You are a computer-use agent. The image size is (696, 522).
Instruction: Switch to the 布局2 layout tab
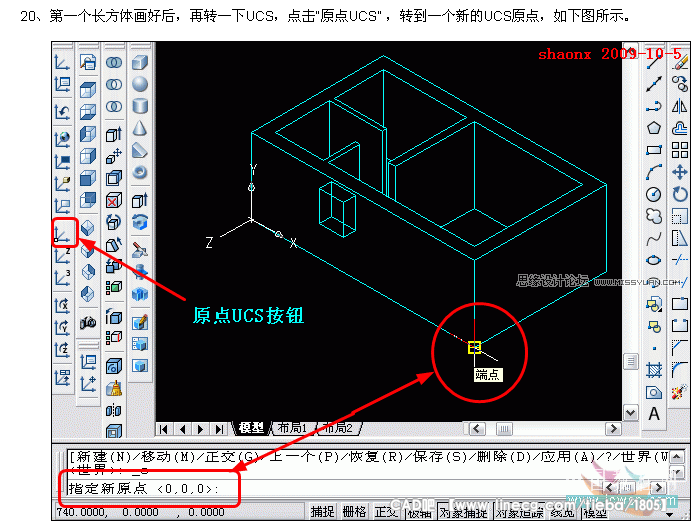click(x=338, y=428)
